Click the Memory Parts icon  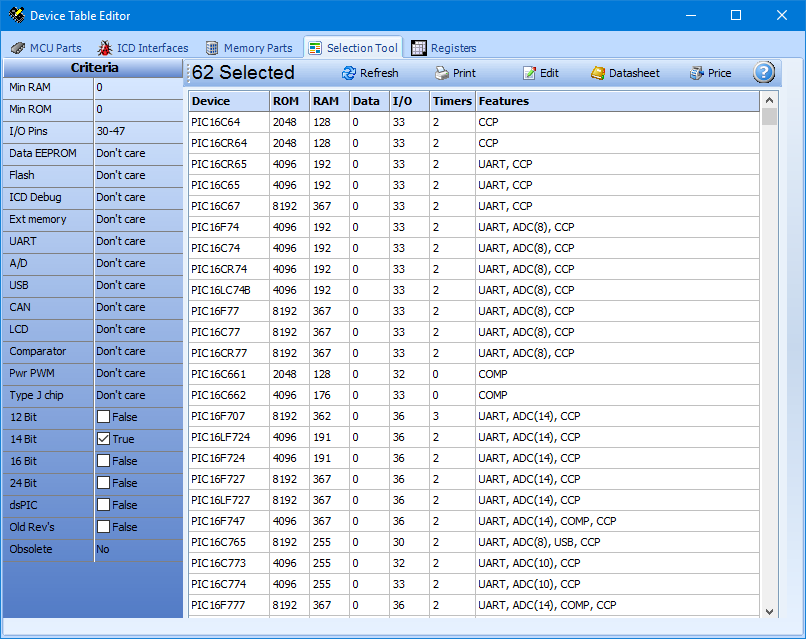(212, 48)
